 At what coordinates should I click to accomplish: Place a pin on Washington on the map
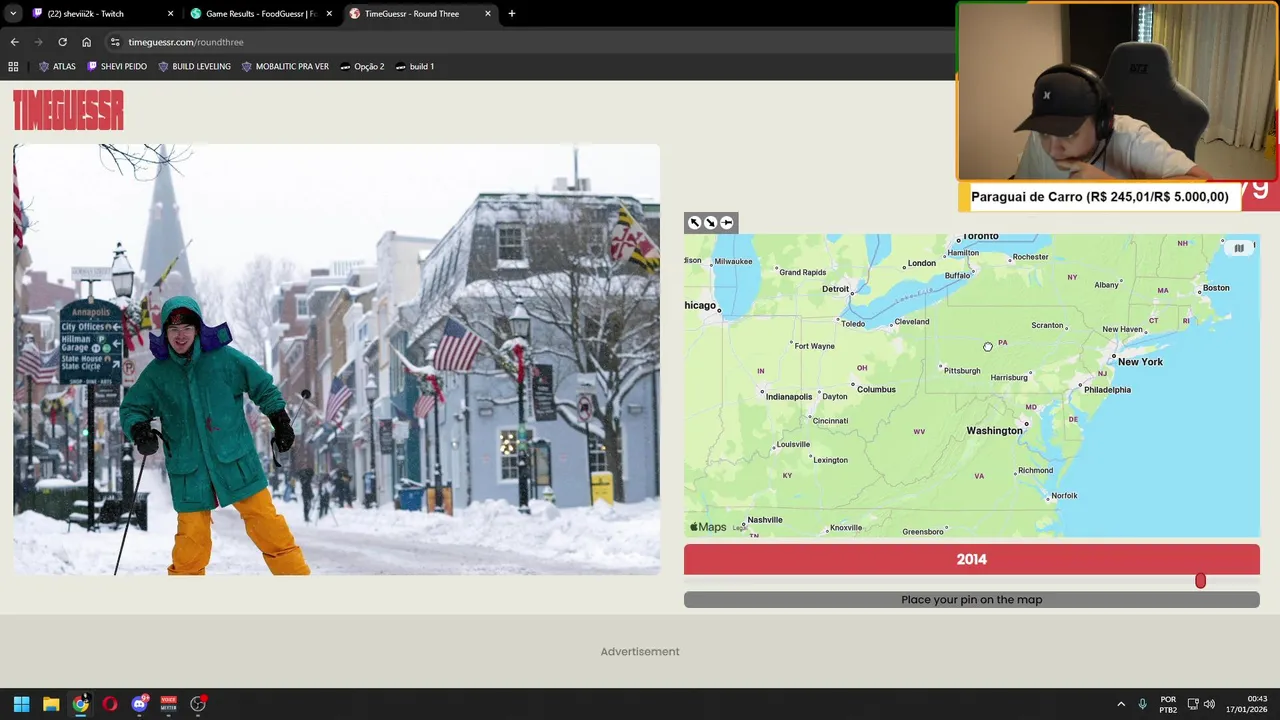pos(994,431)
